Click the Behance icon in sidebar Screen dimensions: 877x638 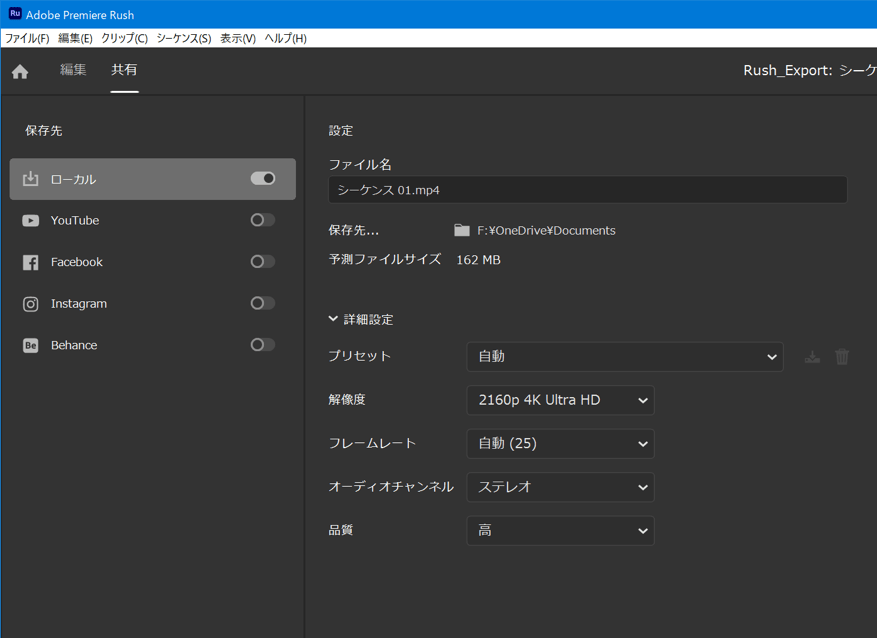pos(31,345)
